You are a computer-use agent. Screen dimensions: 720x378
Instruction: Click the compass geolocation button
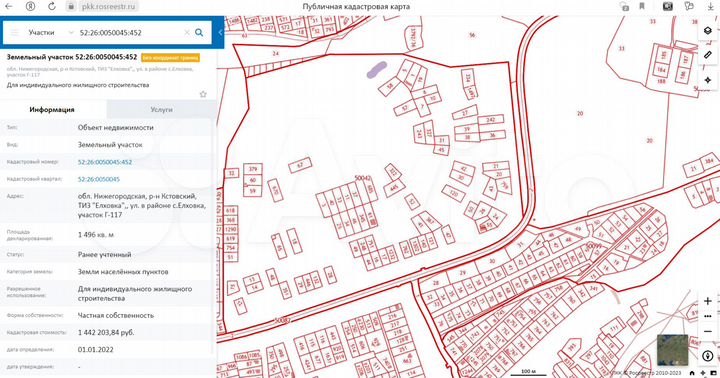tap(708, 356)
